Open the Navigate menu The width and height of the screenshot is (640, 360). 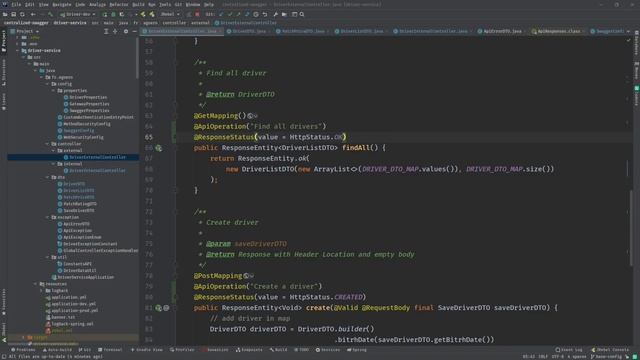click(x=62, y=4)
